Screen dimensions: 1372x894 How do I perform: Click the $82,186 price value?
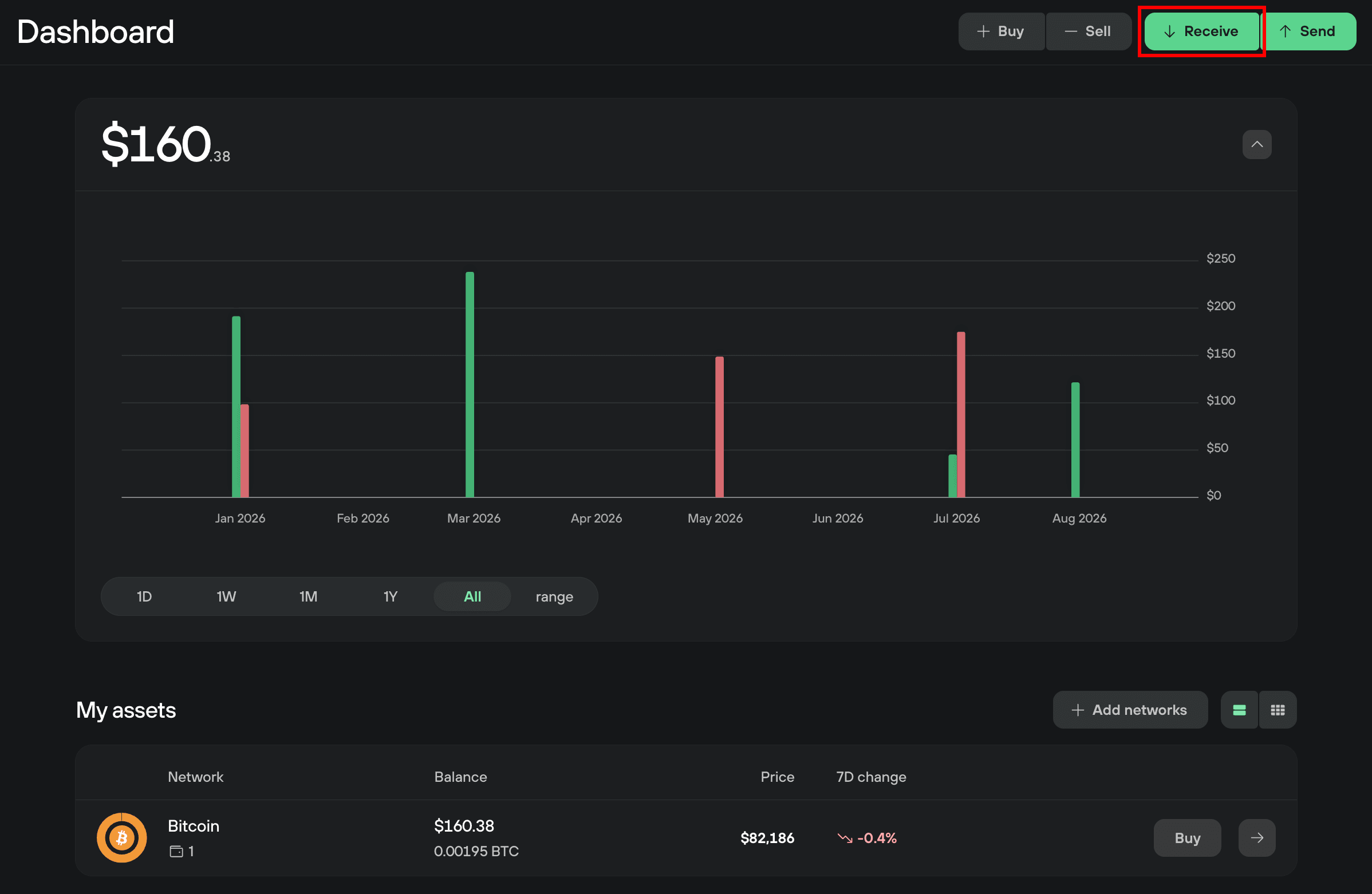point(767,837)
